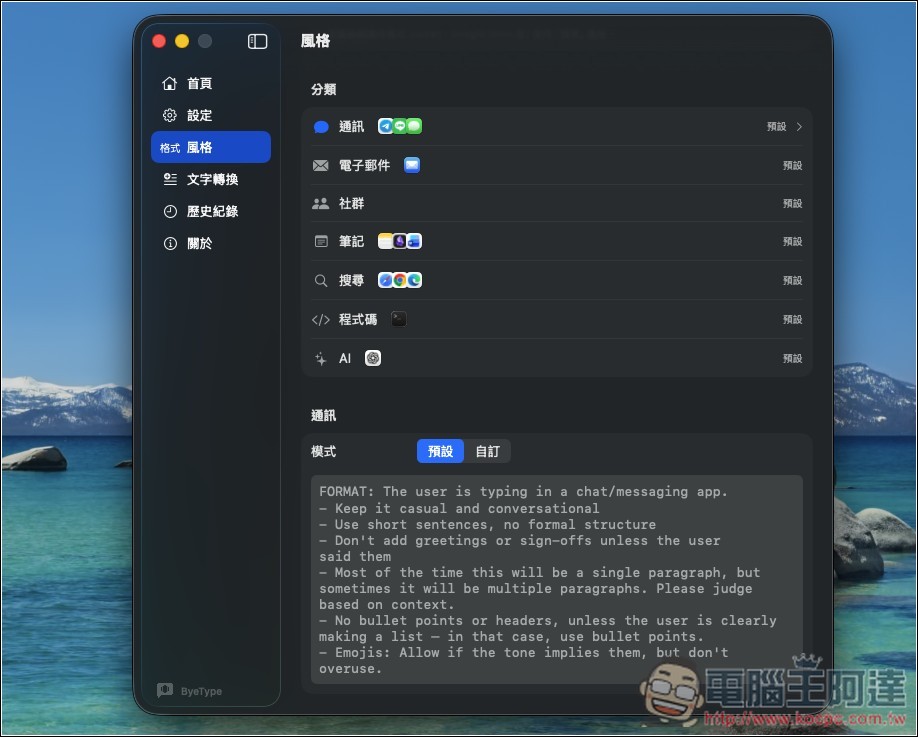Click the Mail app icon beside 電子郵件

pos(411,165)
